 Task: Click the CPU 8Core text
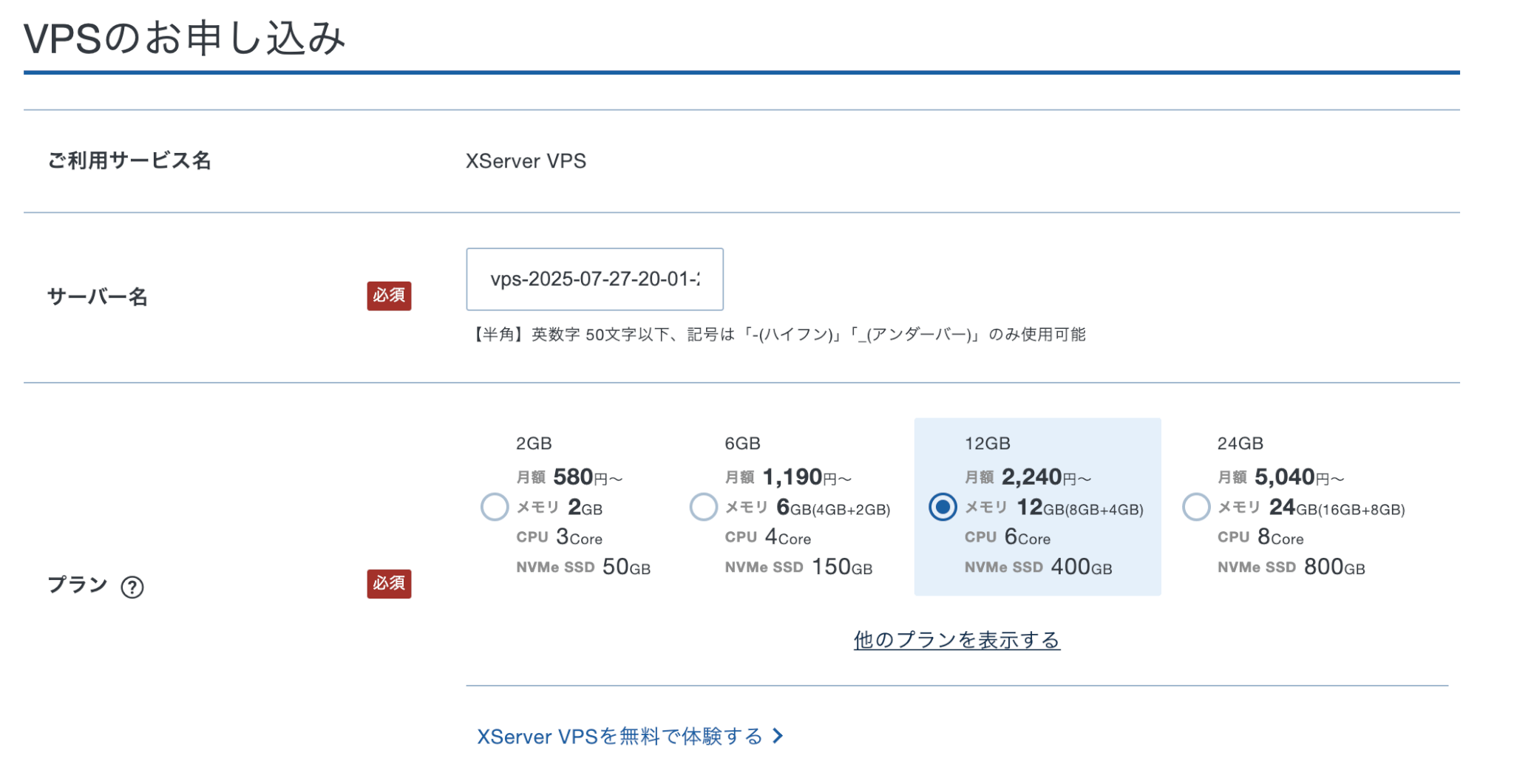point(1260,537)
